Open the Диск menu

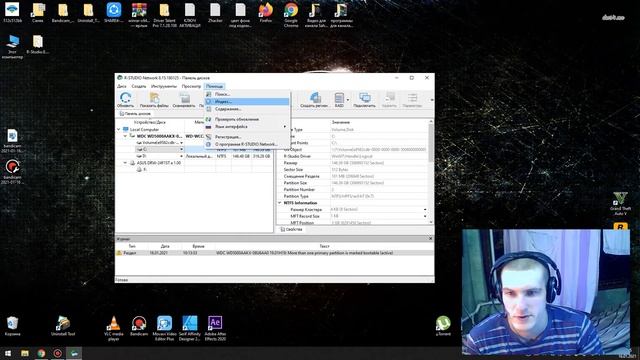[122, 86]
